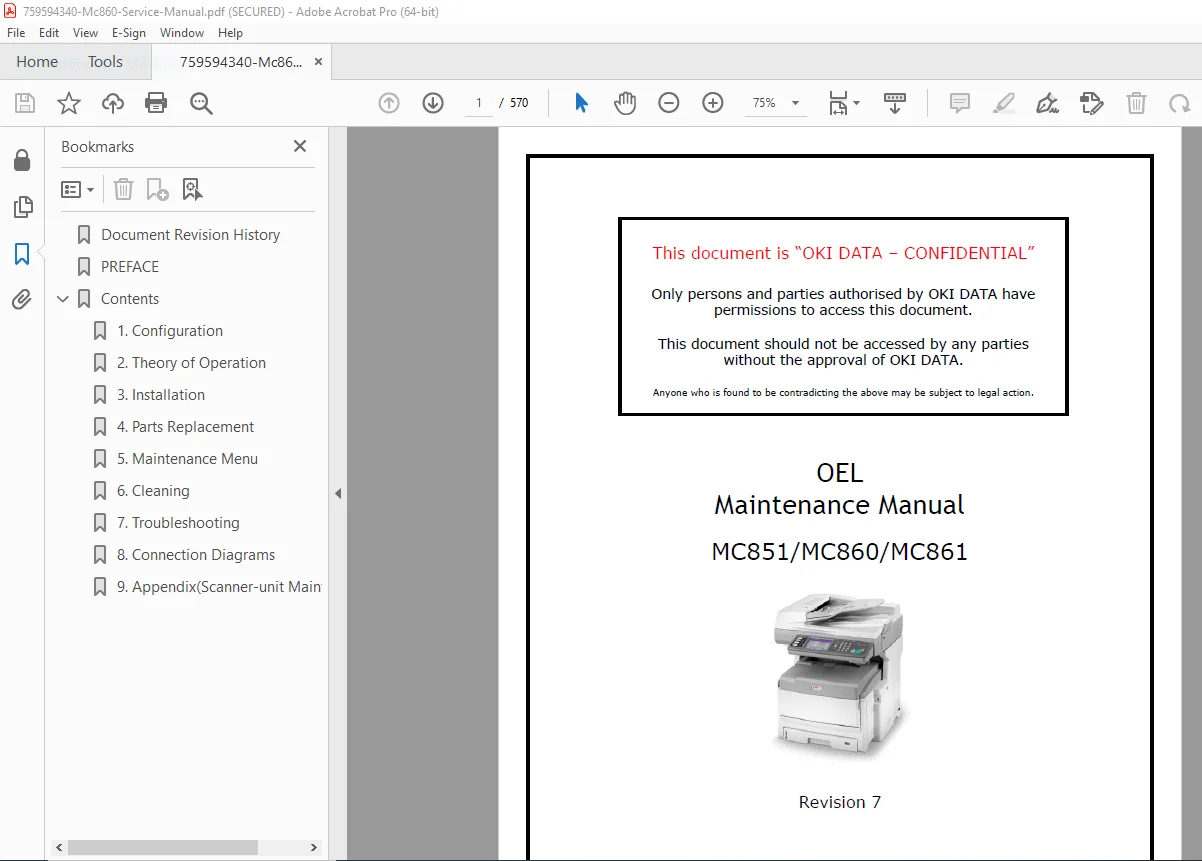The image size is (1202, 861).
Task: Go to 4. Parts Replacement bookmark
Action: point(185,427)
